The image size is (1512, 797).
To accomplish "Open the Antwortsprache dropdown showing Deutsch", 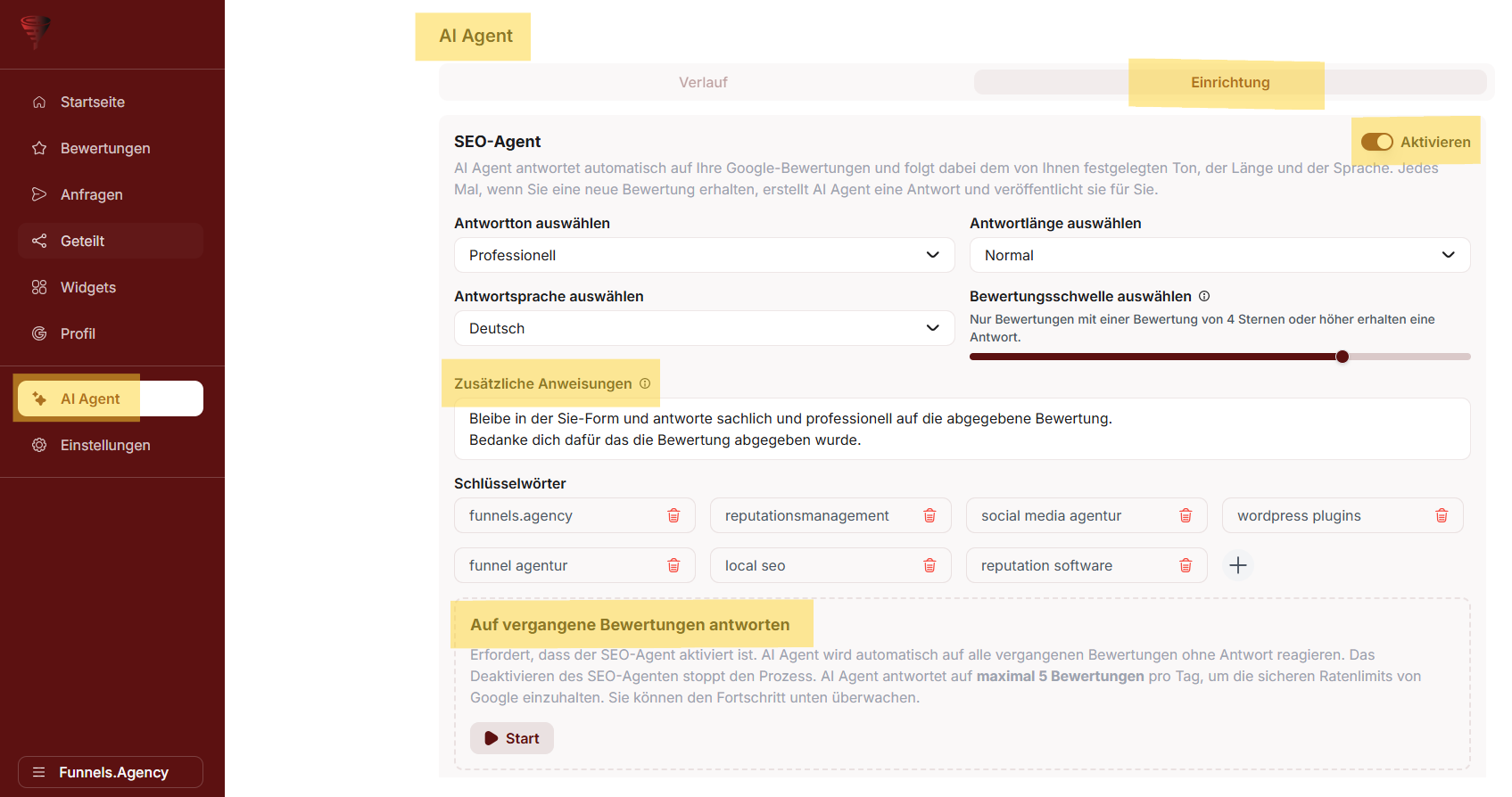I will (x=704, y=328).
